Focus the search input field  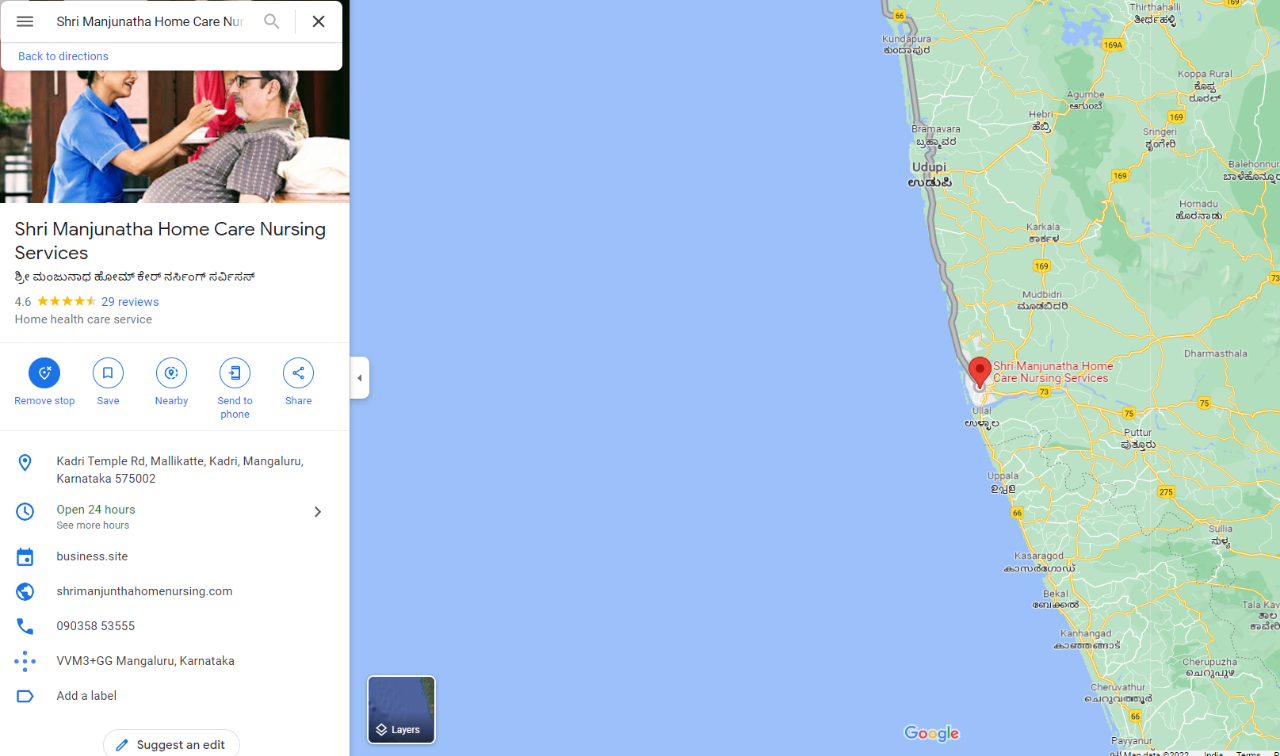[x=149, y=21]
